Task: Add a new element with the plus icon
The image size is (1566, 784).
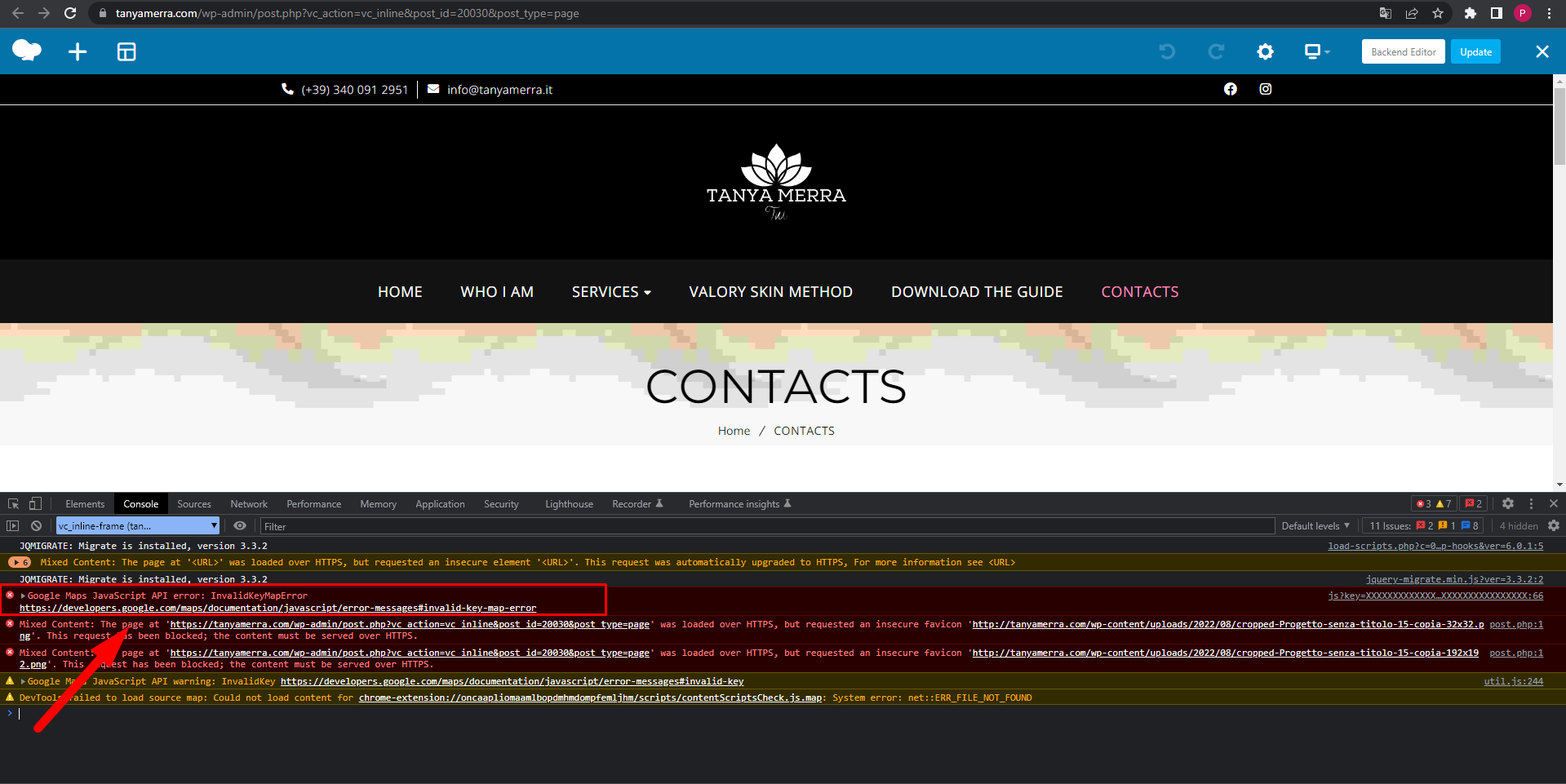Action: click(x=78, y=52)
